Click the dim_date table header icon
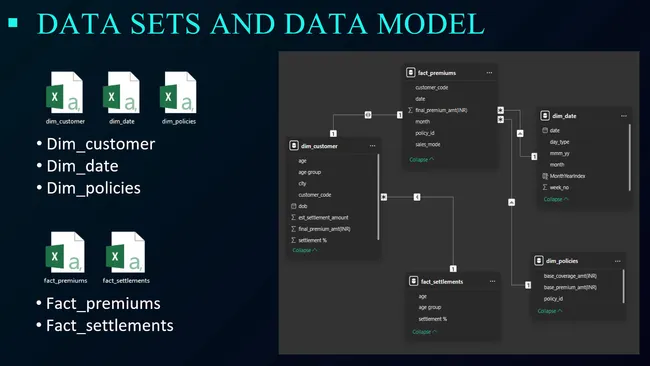The image size is (650, 366). pyautogui.click(x=545, y=116)
